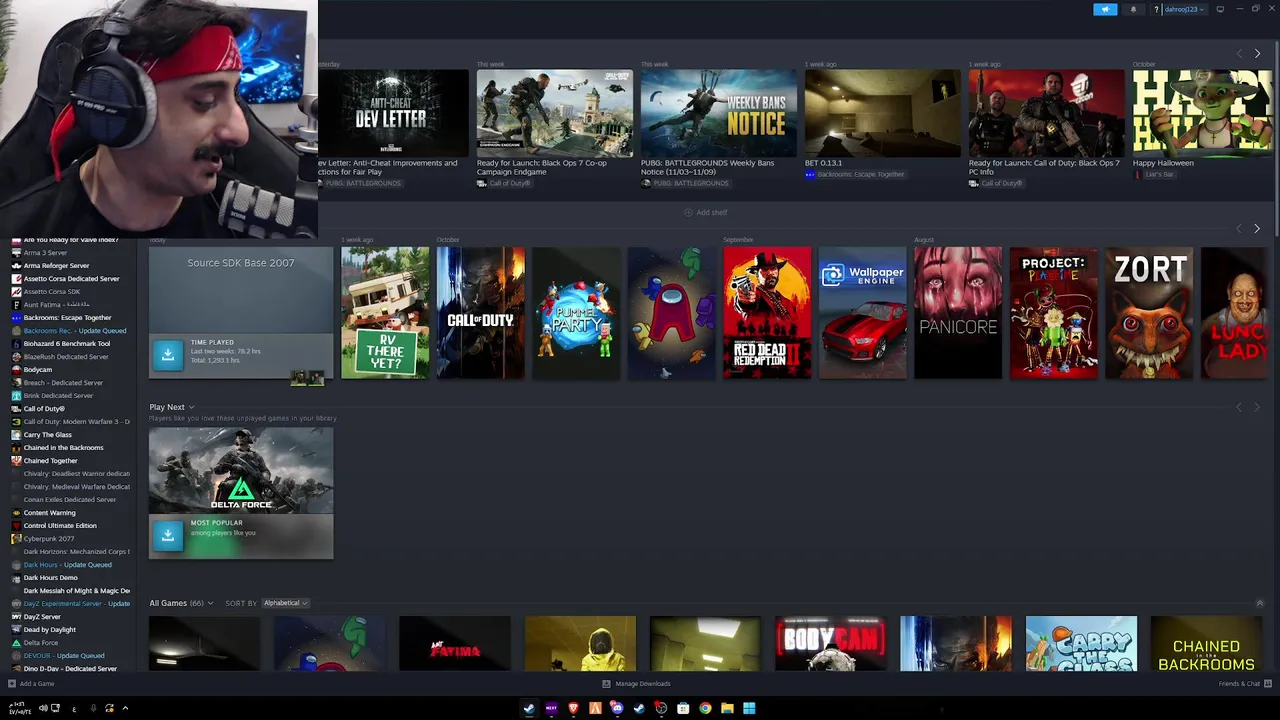Go to the next recent games
The width and height of the screenshot is (1280, 720).
coord(1257,228)
